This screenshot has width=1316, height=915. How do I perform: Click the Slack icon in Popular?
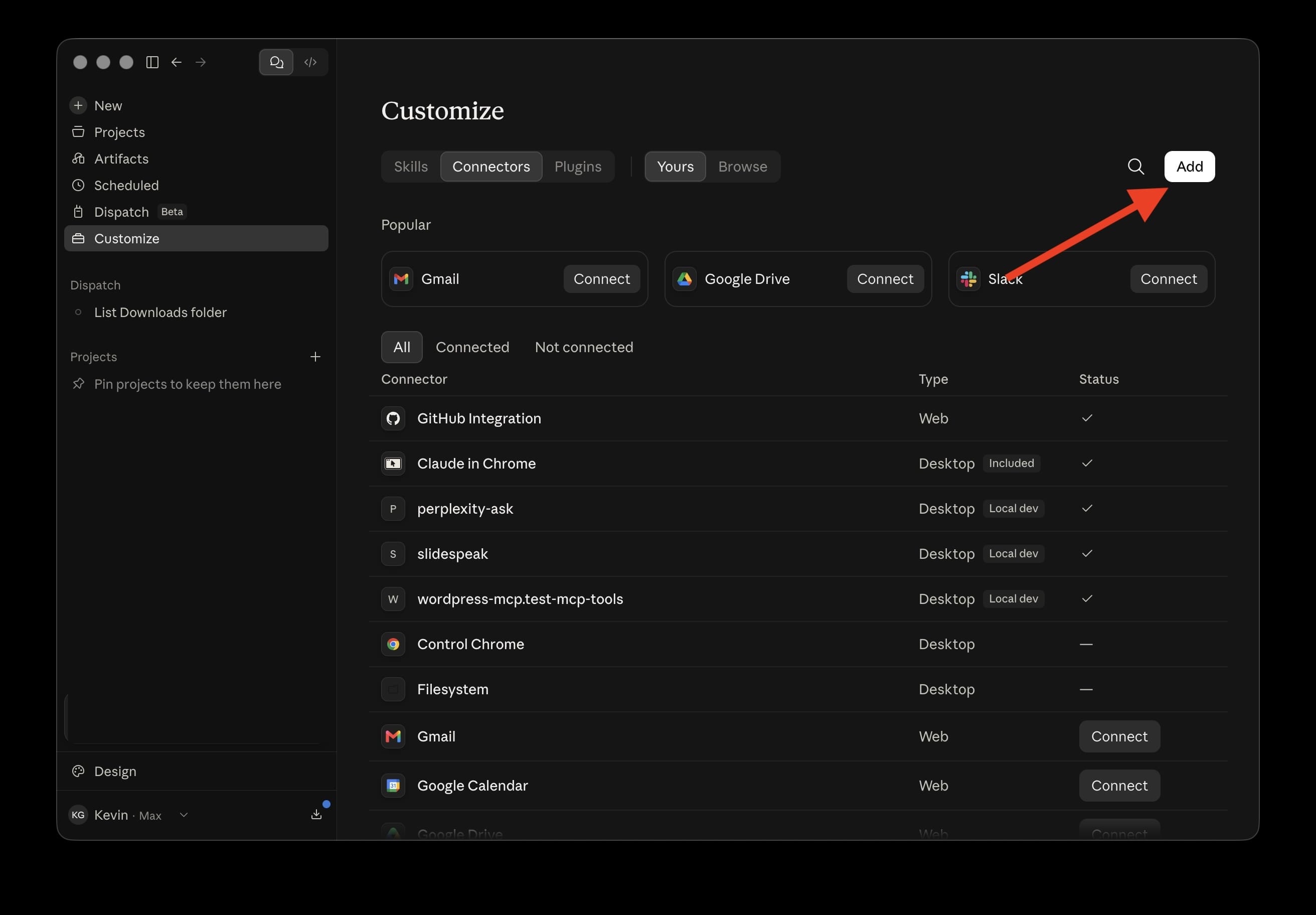point(968,279)
